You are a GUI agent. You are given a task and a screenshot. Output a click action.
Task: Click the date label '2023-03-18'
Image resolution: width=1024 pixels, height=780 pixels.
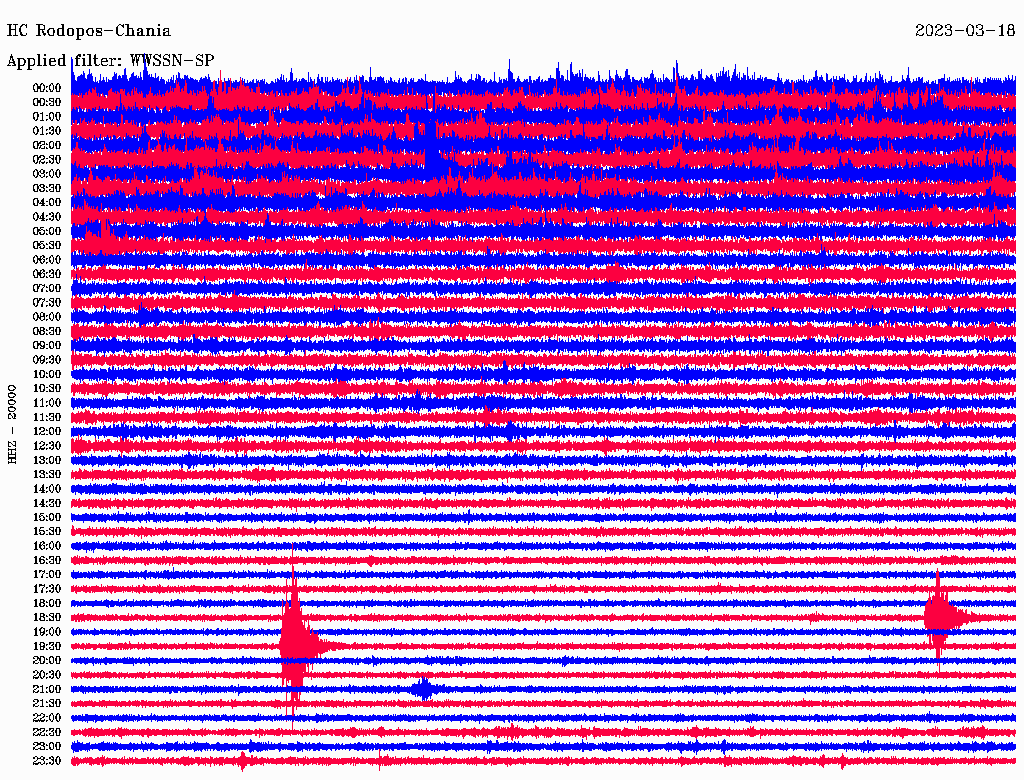(965, 31)
